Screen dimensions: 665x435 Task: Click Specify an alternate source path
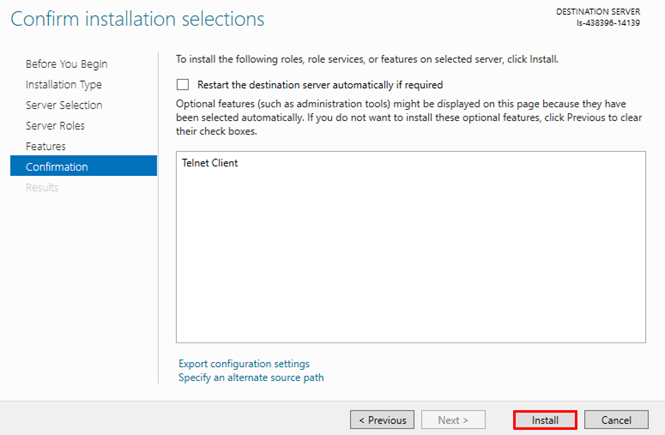(x=251, y=377)
